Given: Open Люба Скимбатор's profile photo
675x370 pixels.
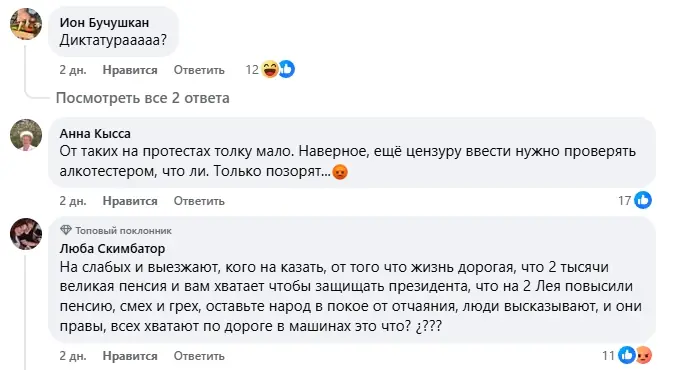Looking at the screenshot, I should [x=26, y=234].
